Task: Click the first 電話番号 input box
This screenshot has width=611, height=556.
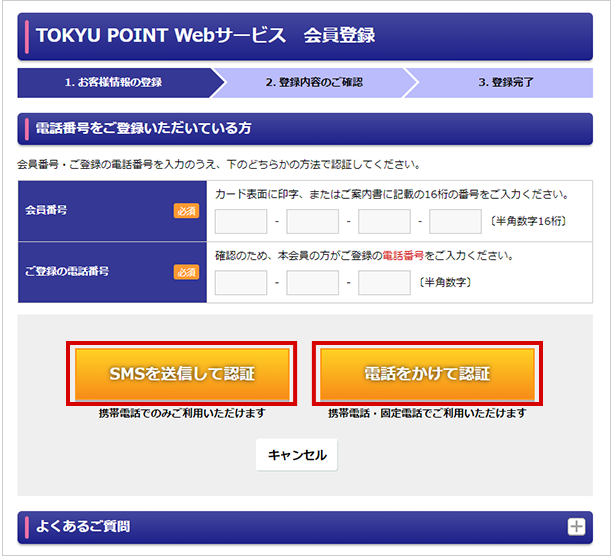Action: click(241, 283)
